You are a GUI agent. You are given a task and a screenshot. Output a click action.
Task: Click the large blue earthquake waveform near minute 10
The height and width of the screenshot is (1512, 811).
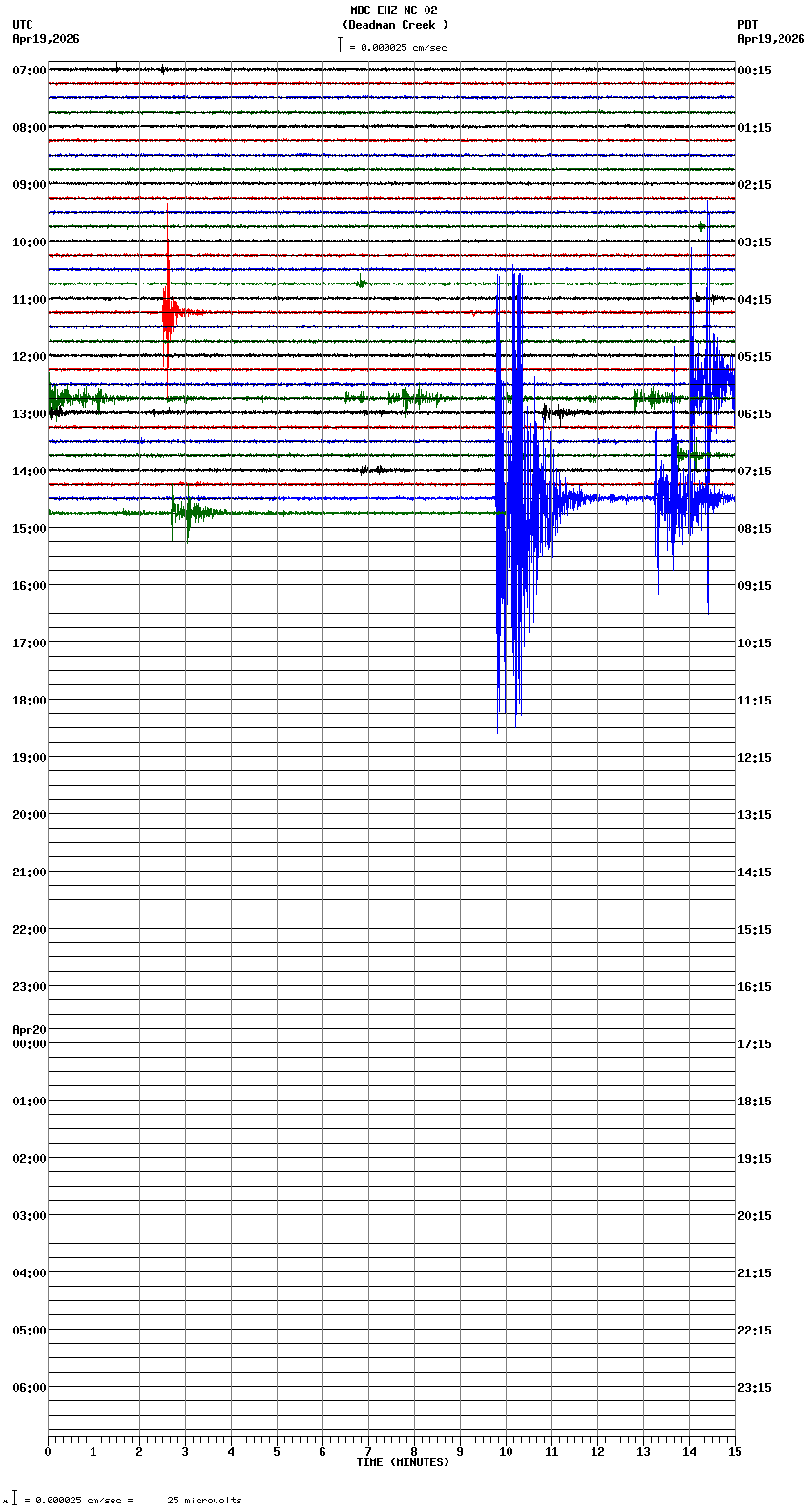pos(518,498)
